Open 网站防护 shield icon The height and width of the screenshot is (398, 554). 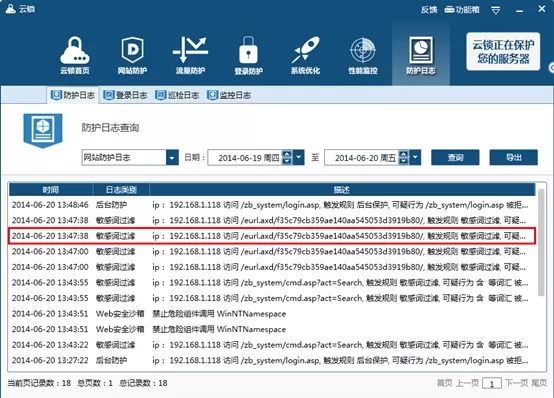(x=132, y=55)
